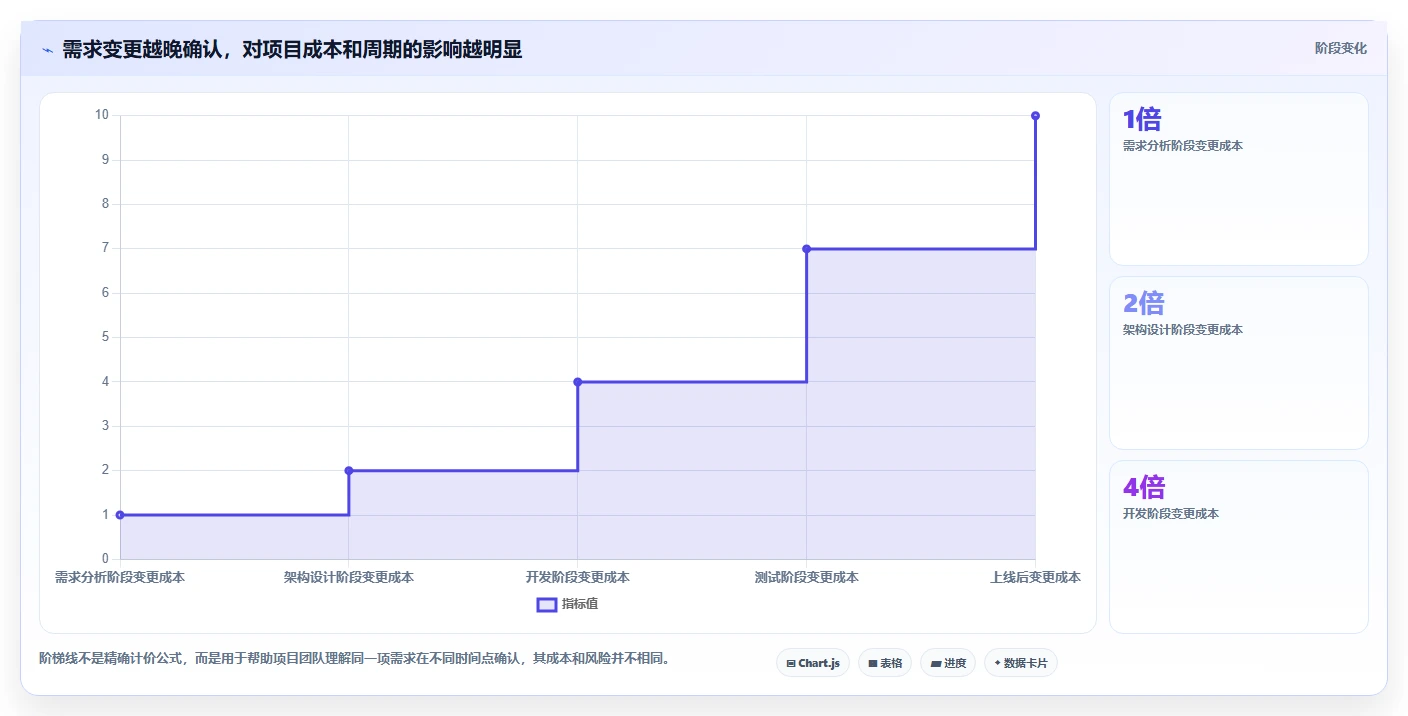Click the 需求分析阶段变更成本 card caption under 1倍
Viewport: 1408px width, 716px height.
point(1183,146)
